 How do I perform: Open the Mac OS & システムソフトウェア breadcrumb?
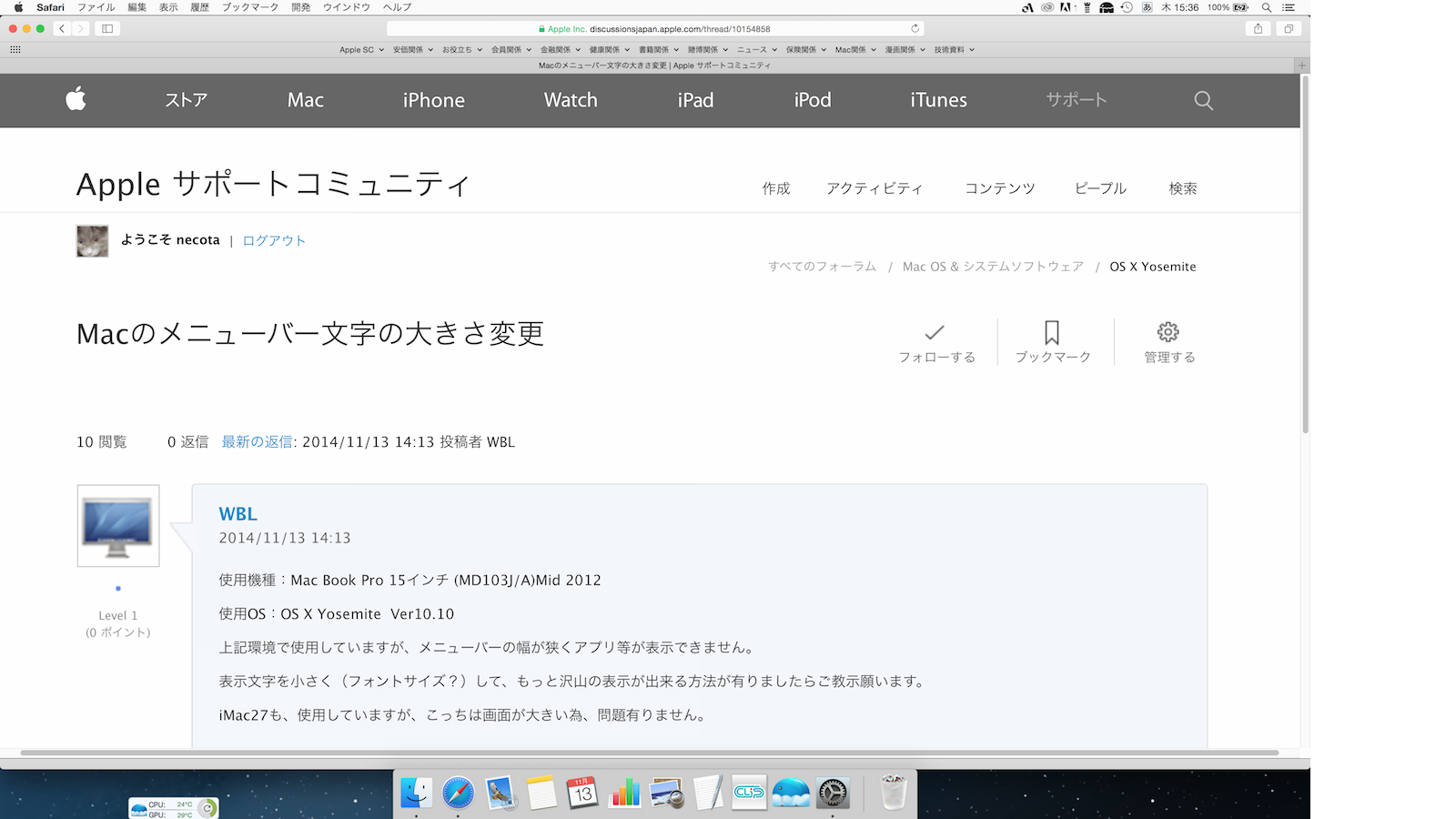point(993,267)
